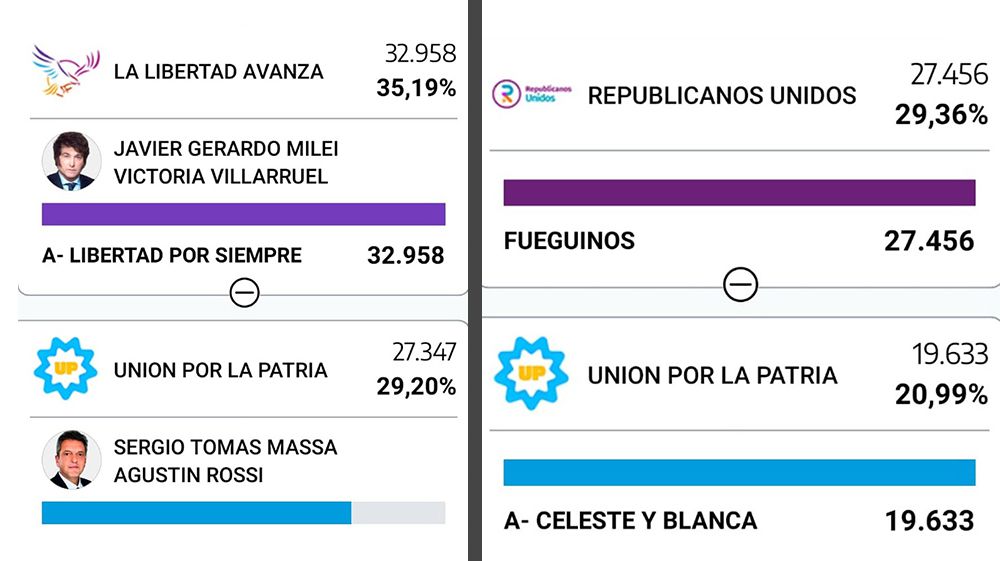The image size is (1000, 561).
Task: Click Javier Milei's candidate photo
Action: pos(71,161)
